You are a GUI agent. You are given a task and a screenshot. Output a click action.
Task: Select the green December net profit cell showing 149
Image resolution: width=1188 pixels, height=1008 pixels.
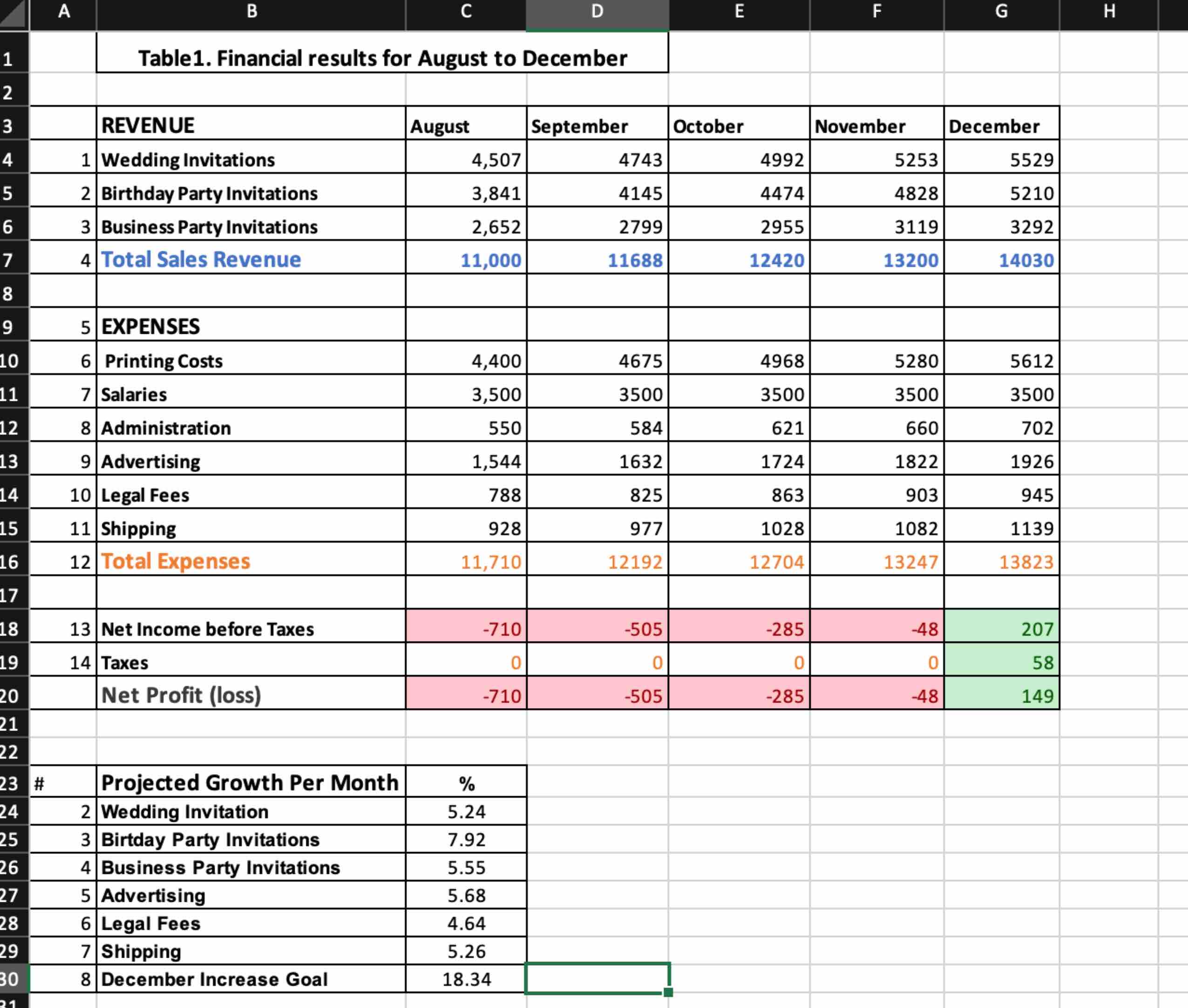point(1001,696)
